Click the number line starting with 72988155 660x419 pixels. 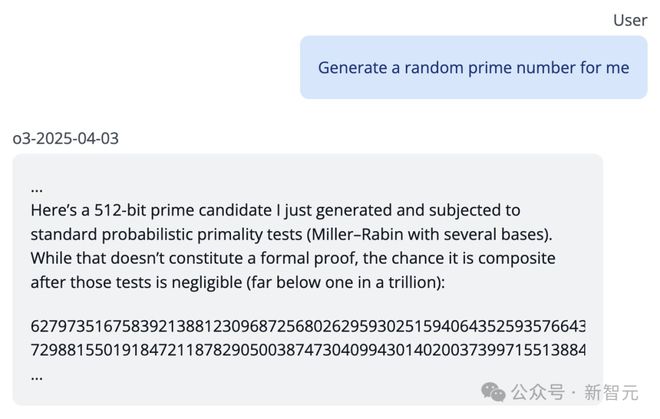coord(308,349)
